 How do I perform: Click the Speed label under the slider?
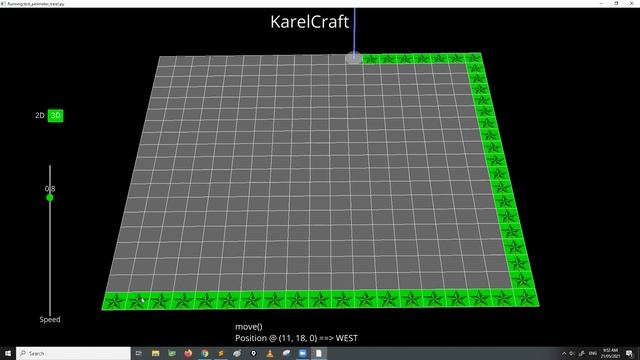tap(50, 320)
